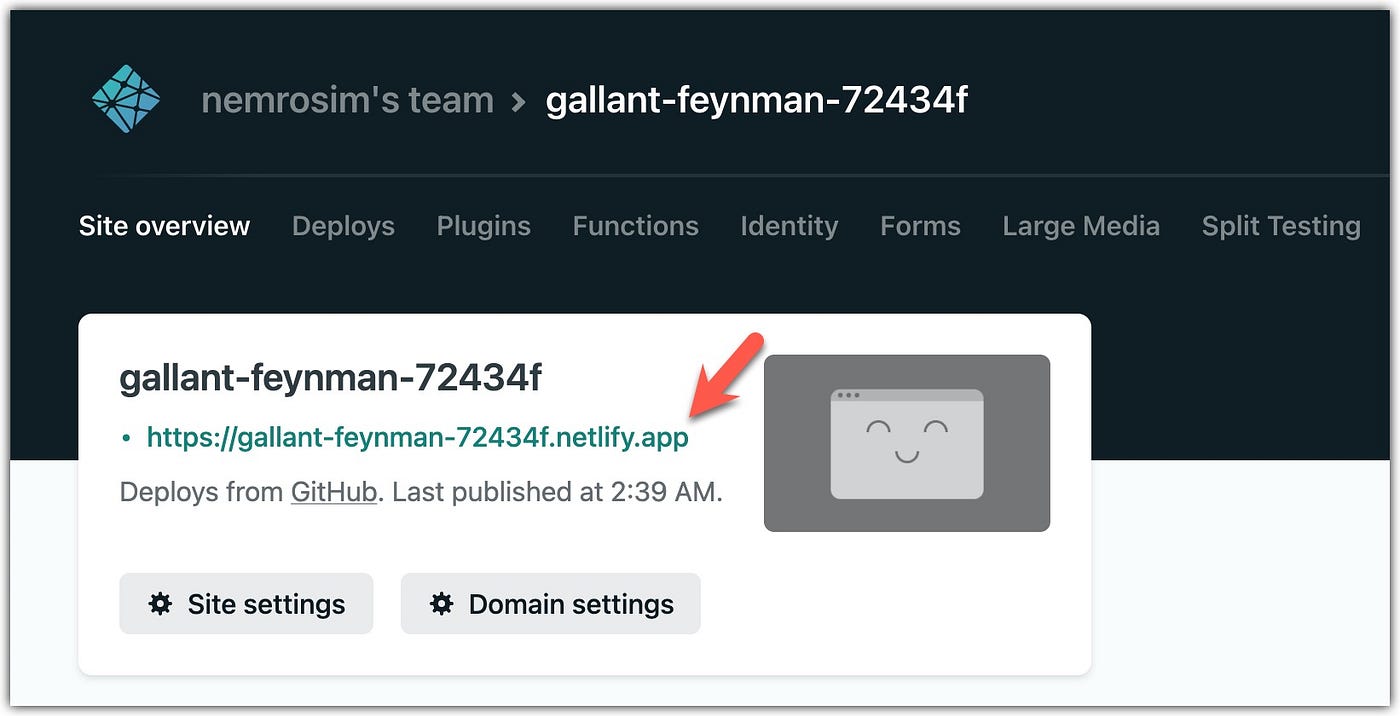
Task: Click the gallant-feynman-72434f site heading
Action: (x=330, y=378)
